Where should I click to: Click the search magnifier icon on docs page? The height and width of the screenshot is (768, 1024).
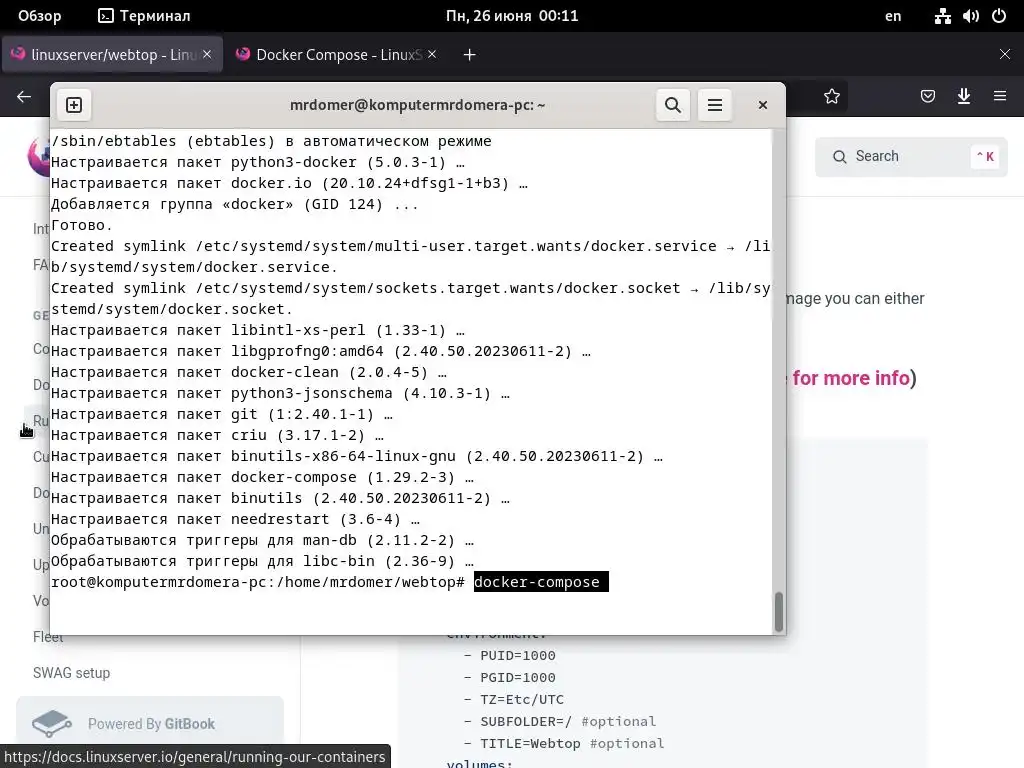(x=839, y=157)
